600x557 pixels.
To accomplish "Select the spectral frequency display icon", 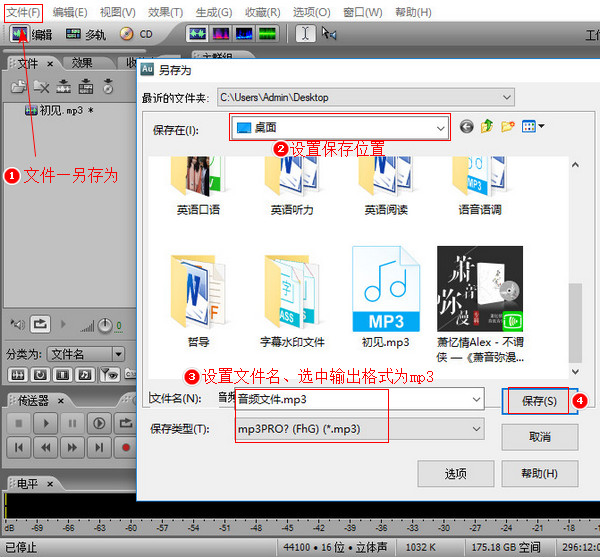I will pyautogui.click(x=221, y=34).
